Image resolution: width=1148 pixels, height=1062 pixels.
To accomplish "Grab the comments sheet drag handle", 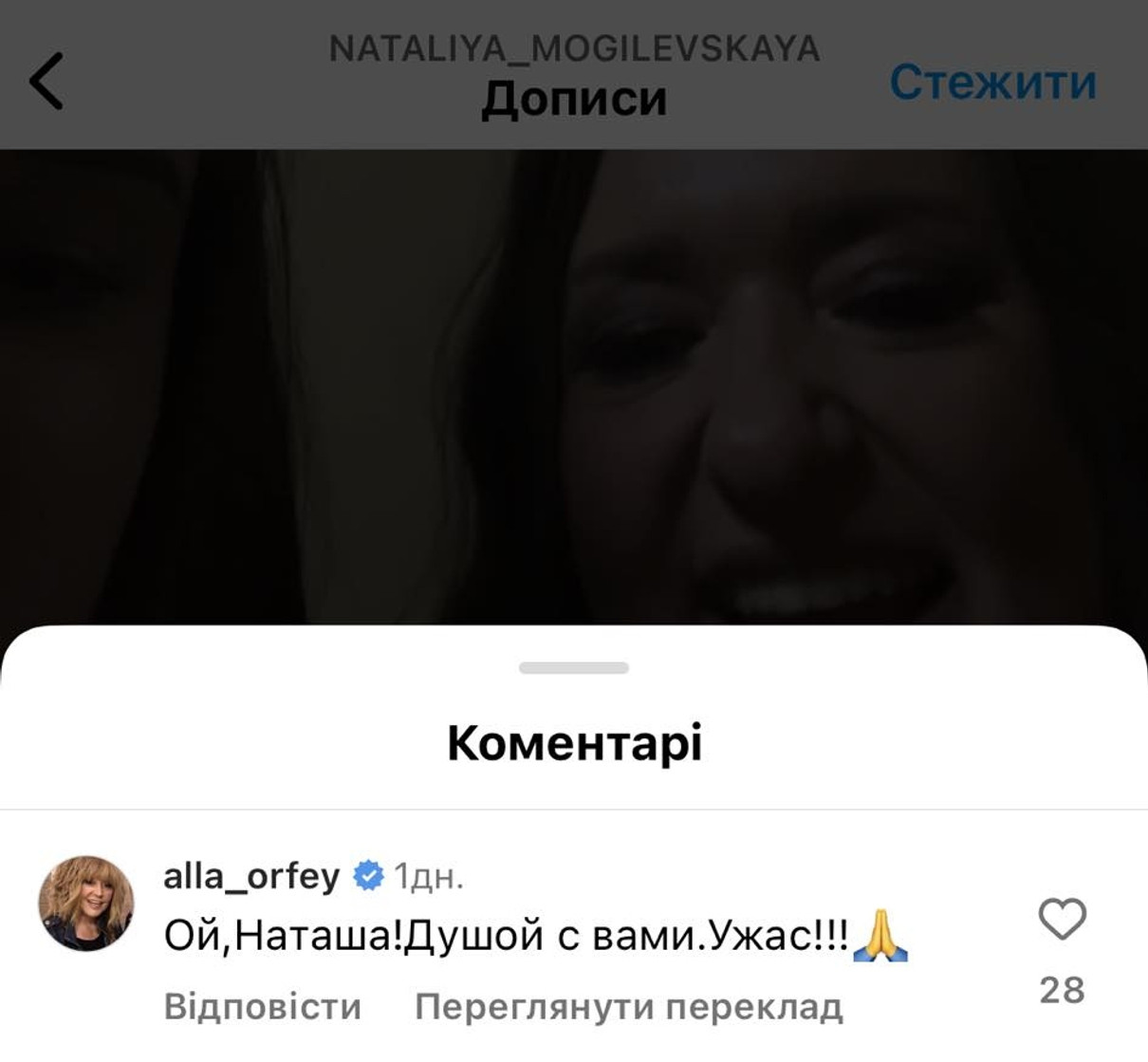I will click(574, 668).
